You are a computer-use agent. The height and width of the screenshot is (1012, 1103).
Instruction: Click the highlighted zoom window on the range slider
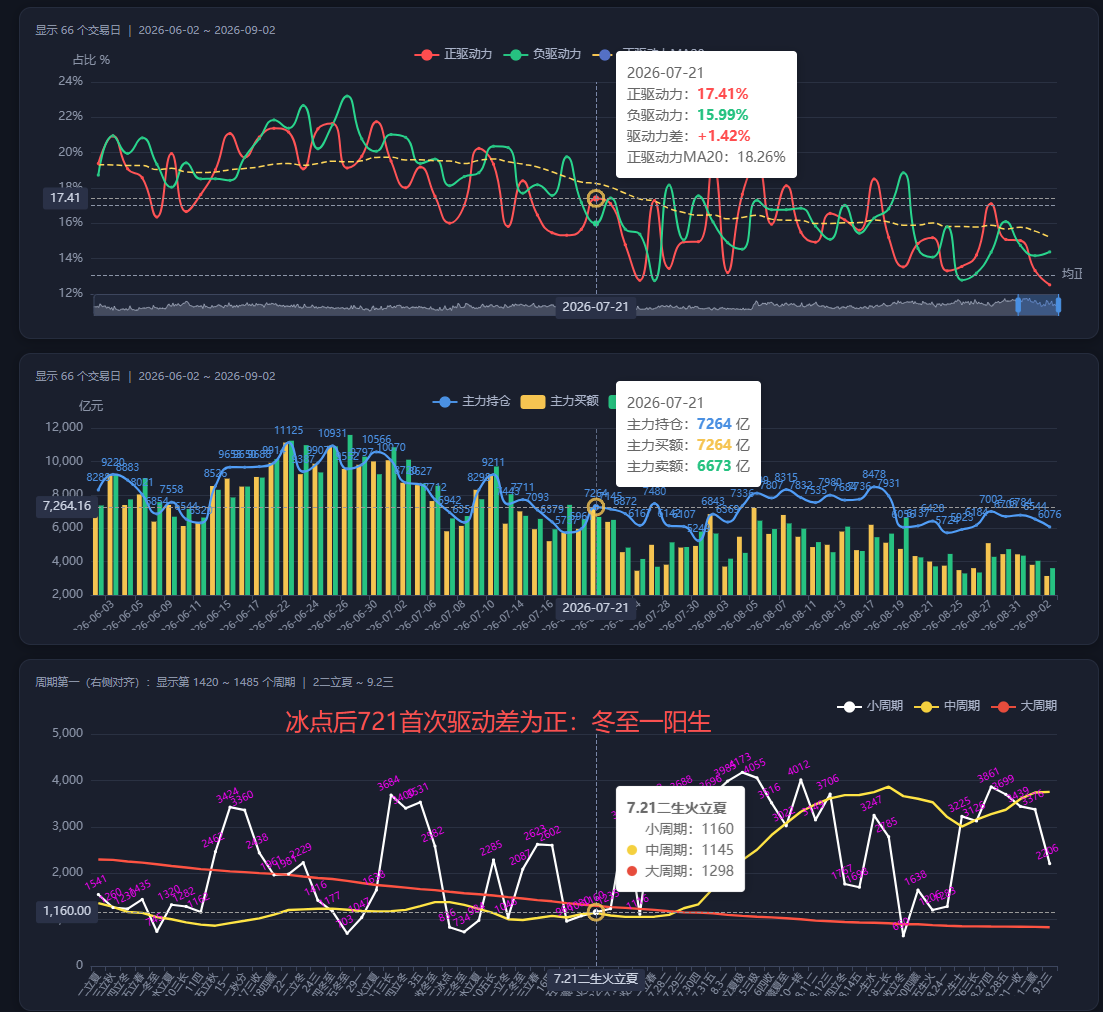click(1038, 305)
